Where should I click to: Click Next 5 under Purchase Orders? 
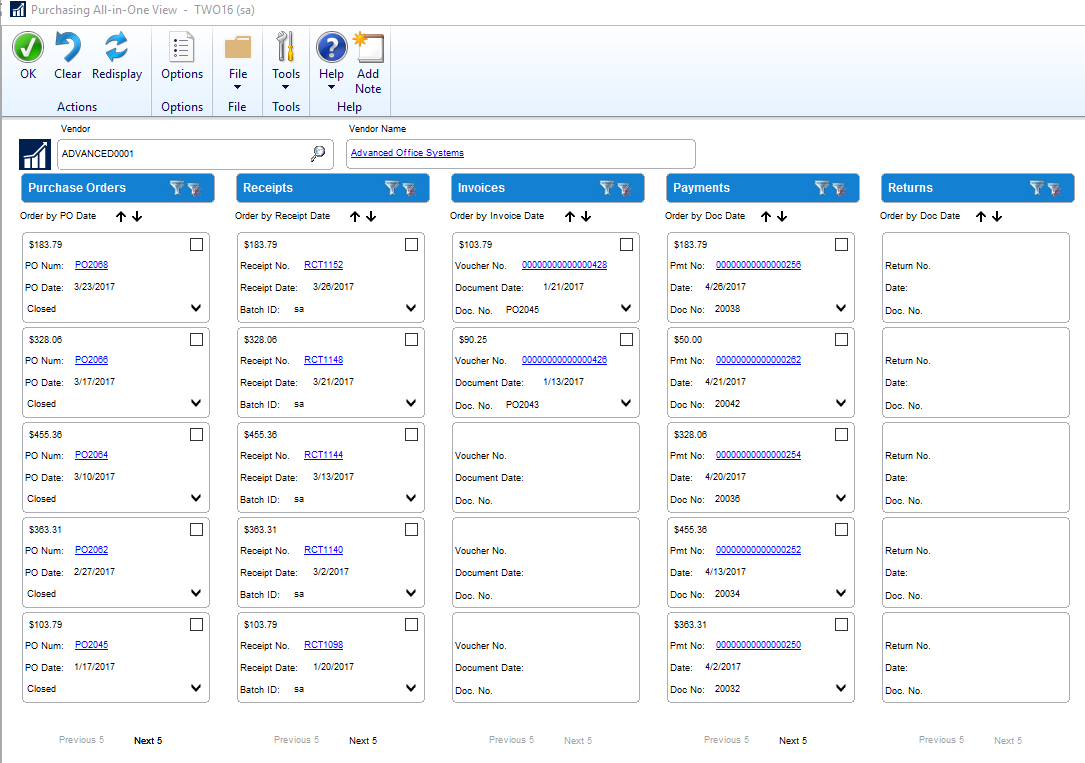click(x=148, y=741)
